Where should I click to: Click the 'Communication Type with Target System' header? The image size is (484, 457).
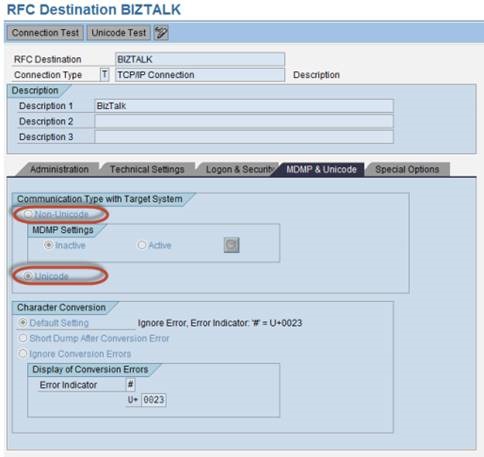pos(100,199)
